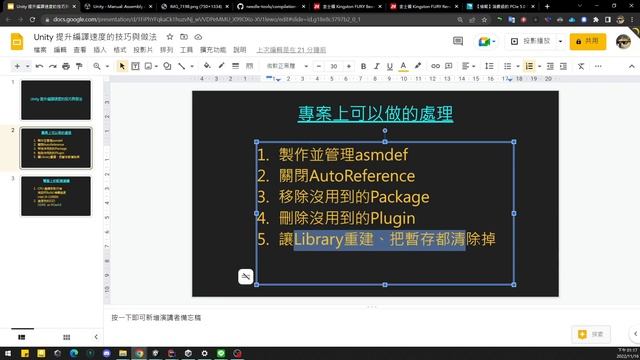640x360 pixels.
Task: Toggle underline formatting
Action: [389, 66]
